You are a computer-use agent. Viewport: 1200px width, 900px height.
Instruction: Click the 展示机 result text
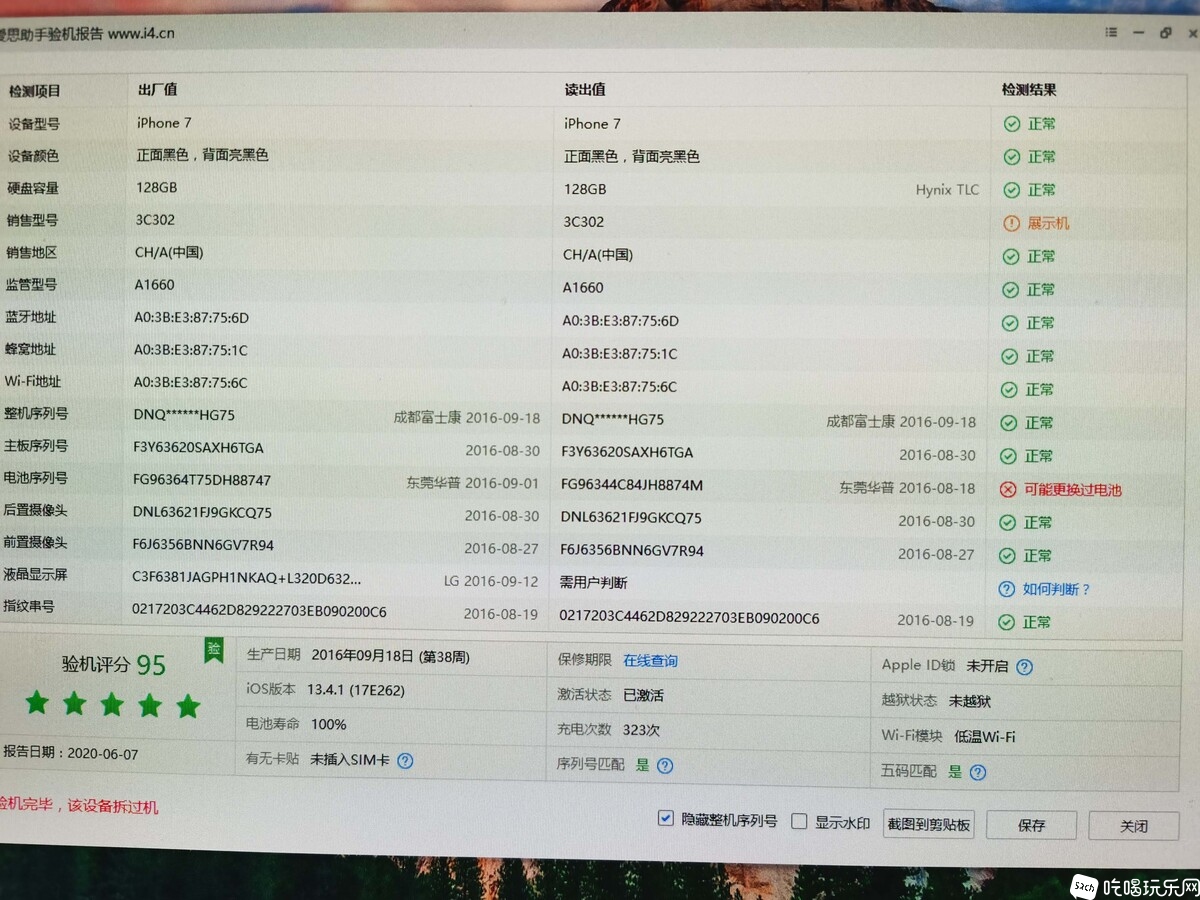[x=1049, y=223]
